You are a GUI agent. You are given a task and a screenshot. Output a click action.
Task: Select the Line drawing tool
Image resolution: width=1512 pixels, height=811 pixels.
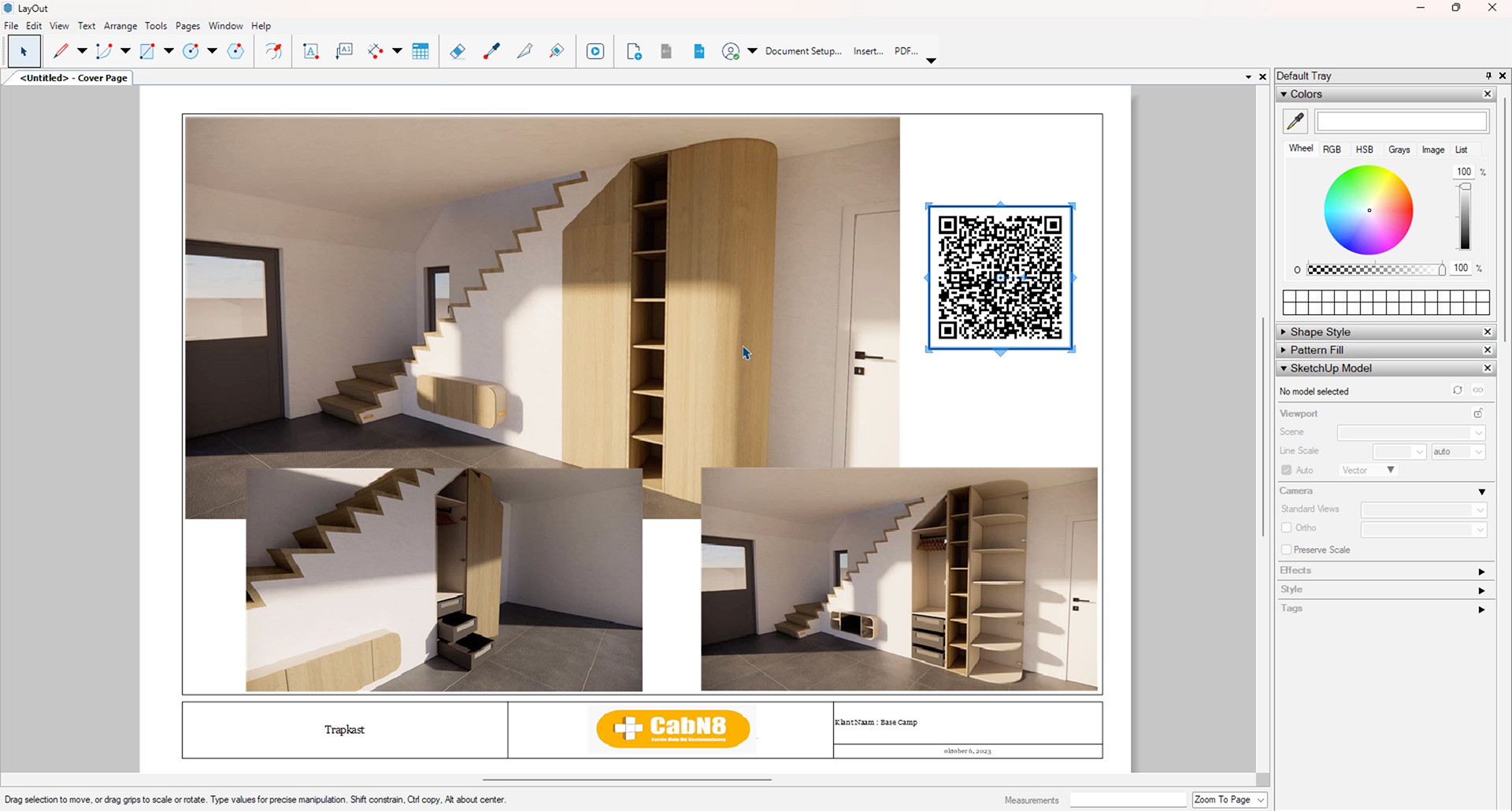(61, 50)
